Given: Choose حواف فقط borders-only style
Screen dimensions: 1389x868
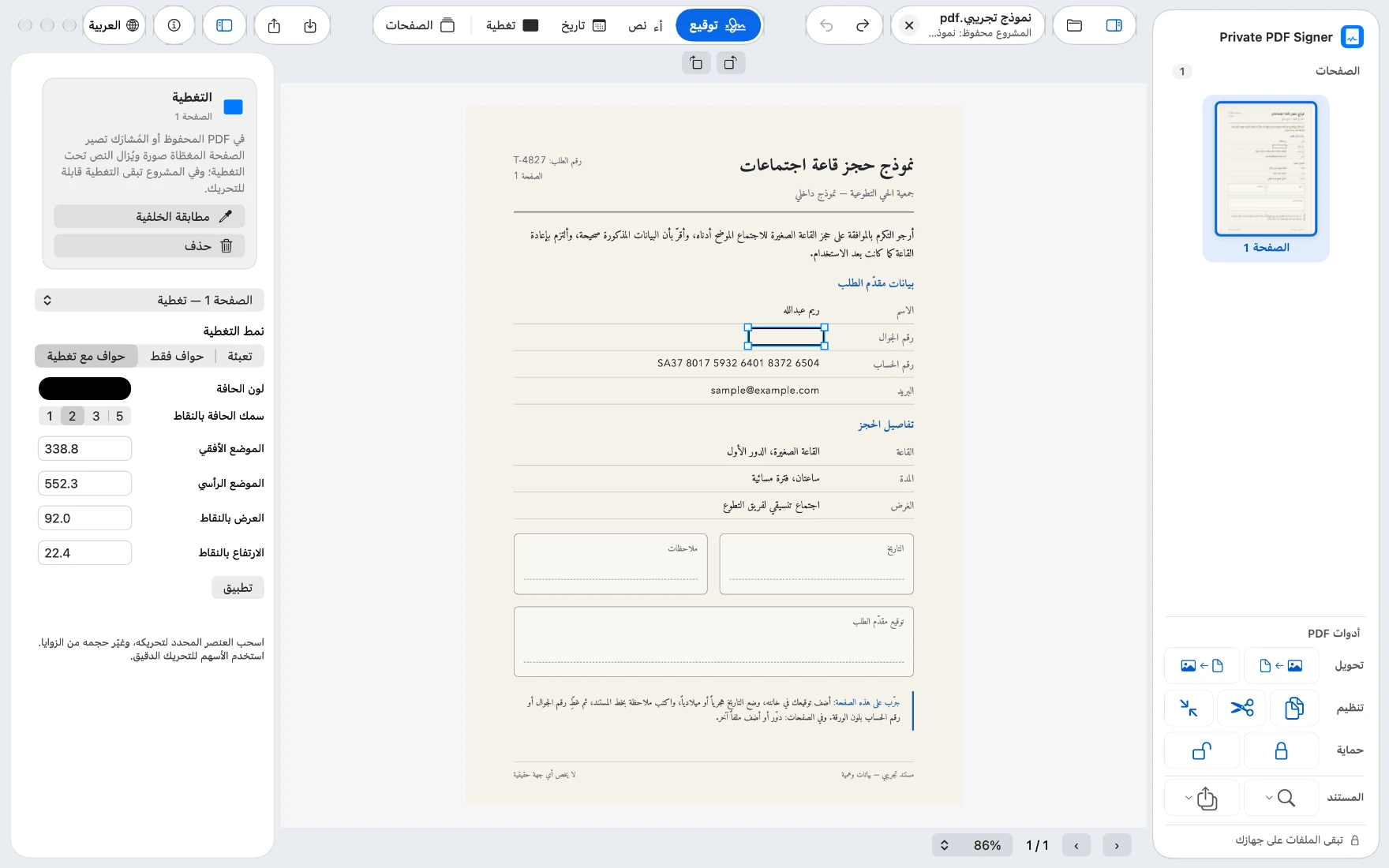Looking at the screenshot, I should tap(177, 356).
